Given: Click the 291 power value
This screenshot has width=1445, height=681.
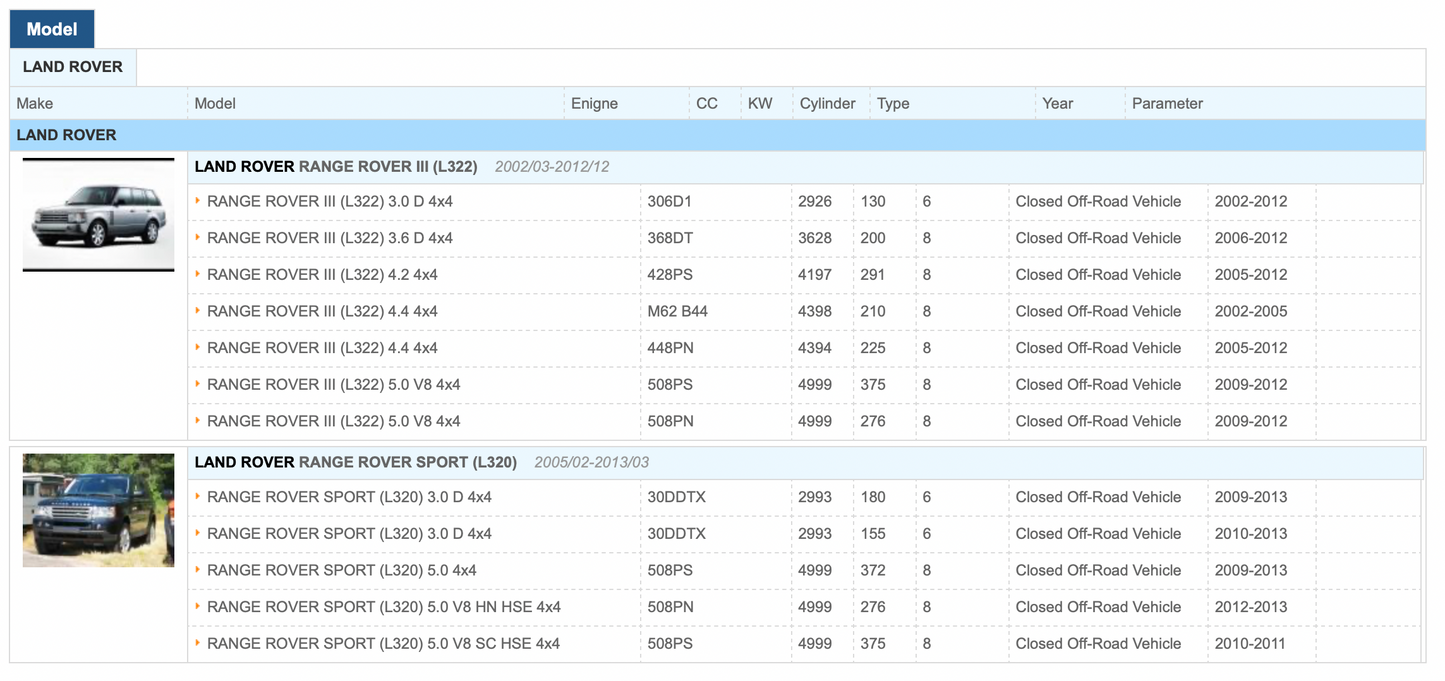Looking at the screenshot, I should coord(873,274).
